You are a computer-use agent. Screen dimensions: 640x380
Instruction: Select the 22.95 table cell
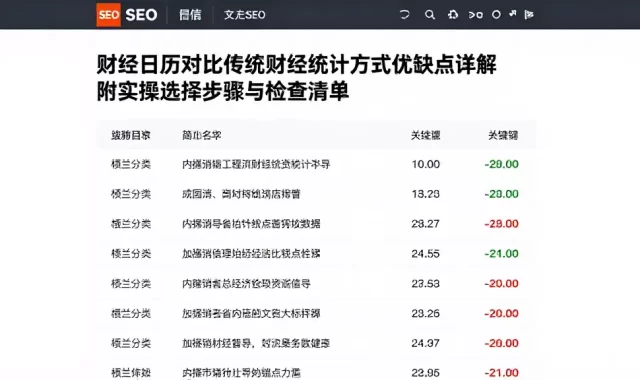(426, 372)
